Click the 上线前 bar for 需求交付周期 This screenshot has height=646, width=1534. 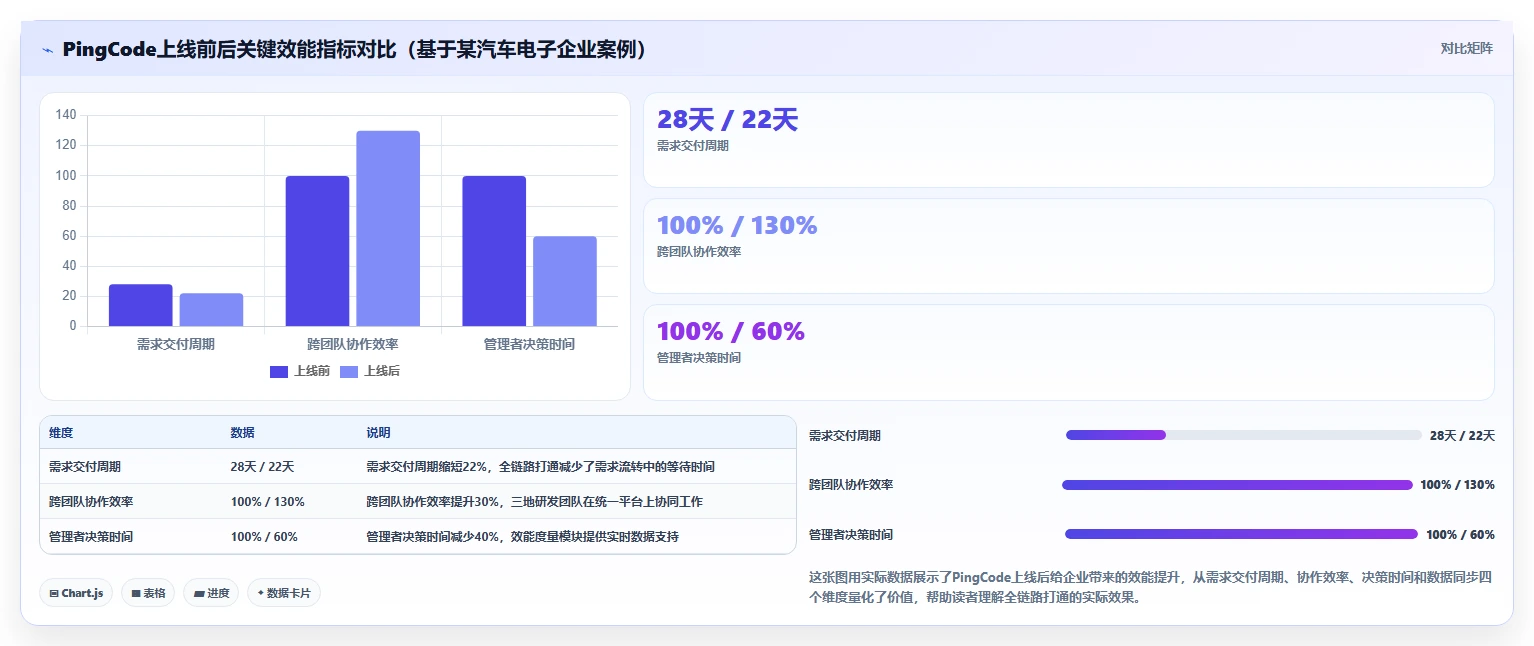(x=140, y=305)
